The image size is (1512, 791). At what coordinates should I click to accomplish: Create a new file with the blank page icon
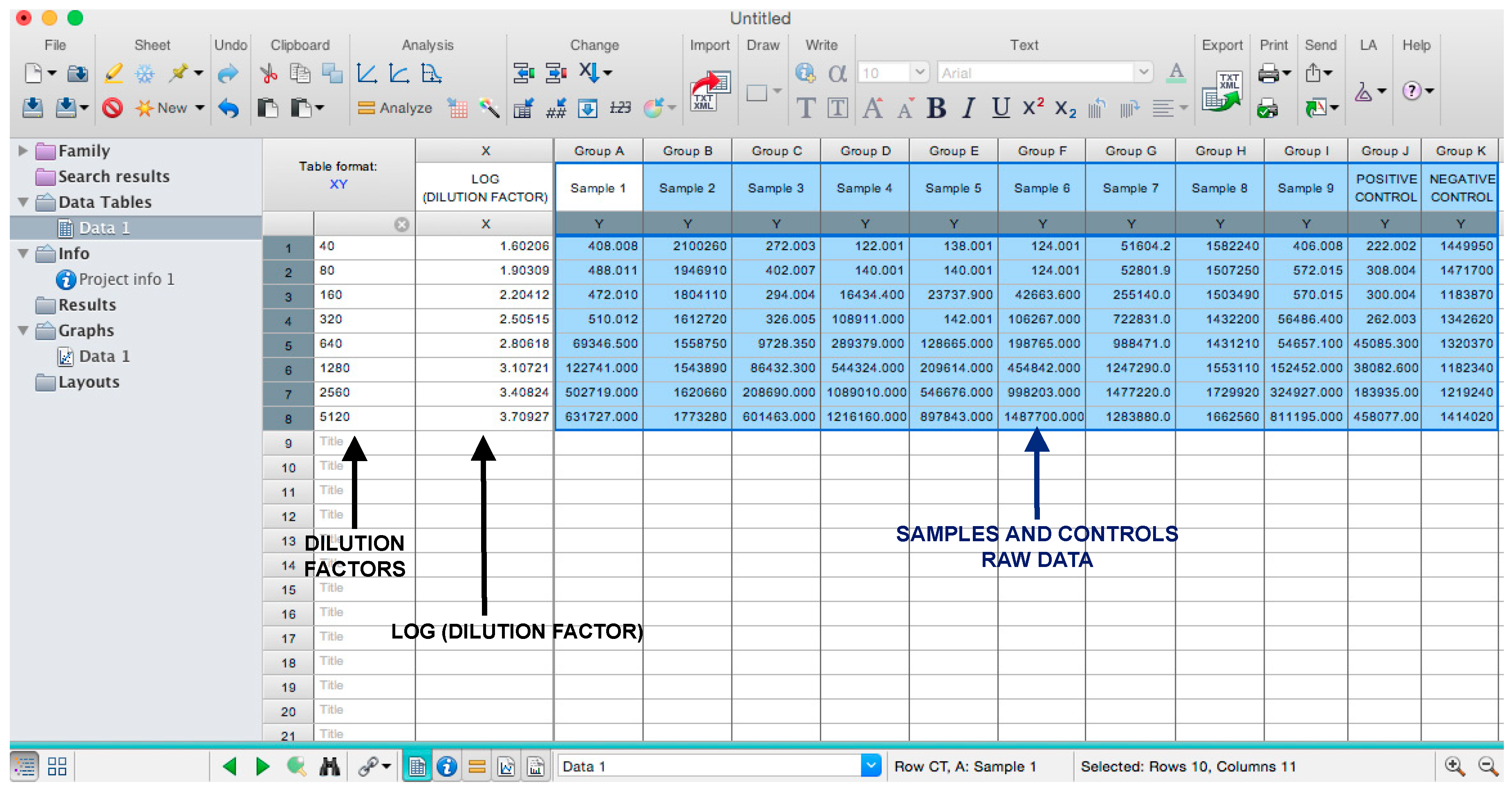(x=34, y=73)
